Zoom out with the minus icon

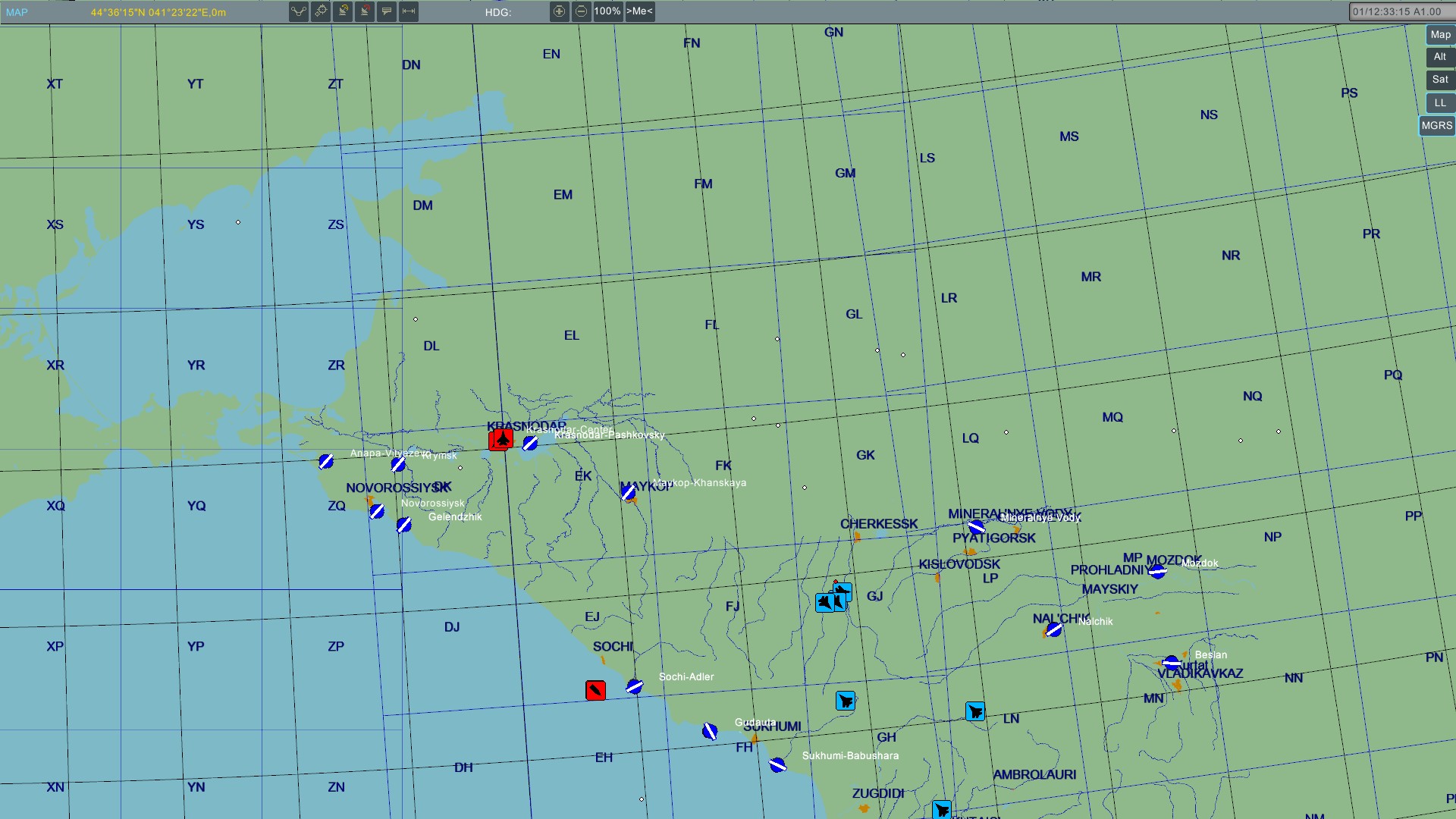[x=581, y=11]
